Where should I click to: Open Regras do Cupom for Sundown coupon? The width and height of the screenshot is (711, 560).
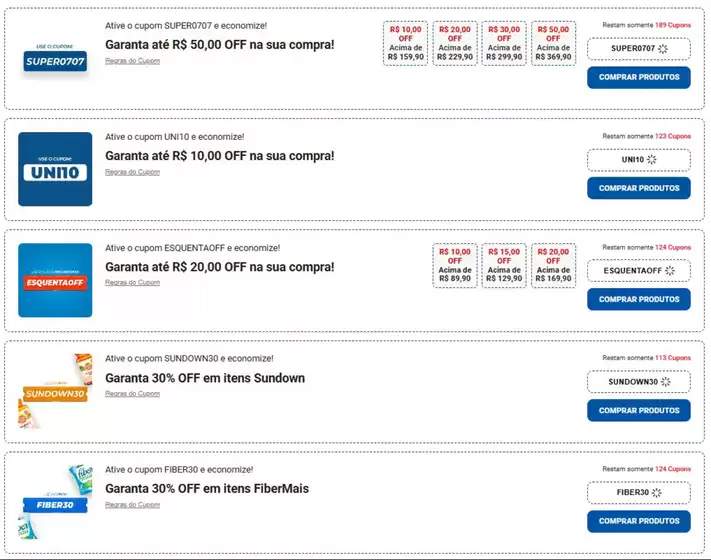(132, 394)
